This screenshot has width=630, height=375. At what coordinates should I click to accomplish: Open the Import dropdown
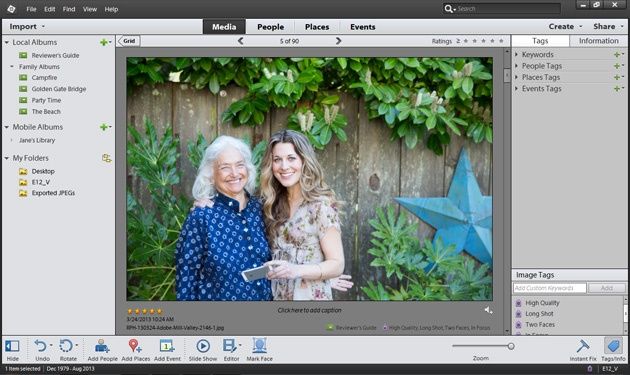click(27, 27)
